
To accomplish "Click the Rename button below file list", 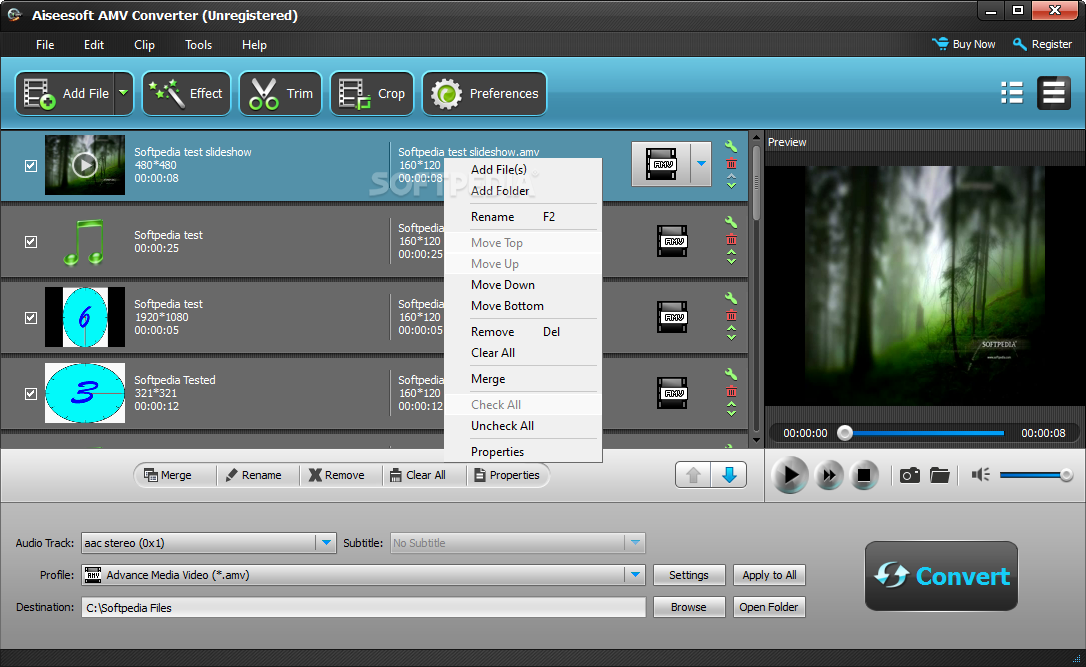I will click(258, 475).
